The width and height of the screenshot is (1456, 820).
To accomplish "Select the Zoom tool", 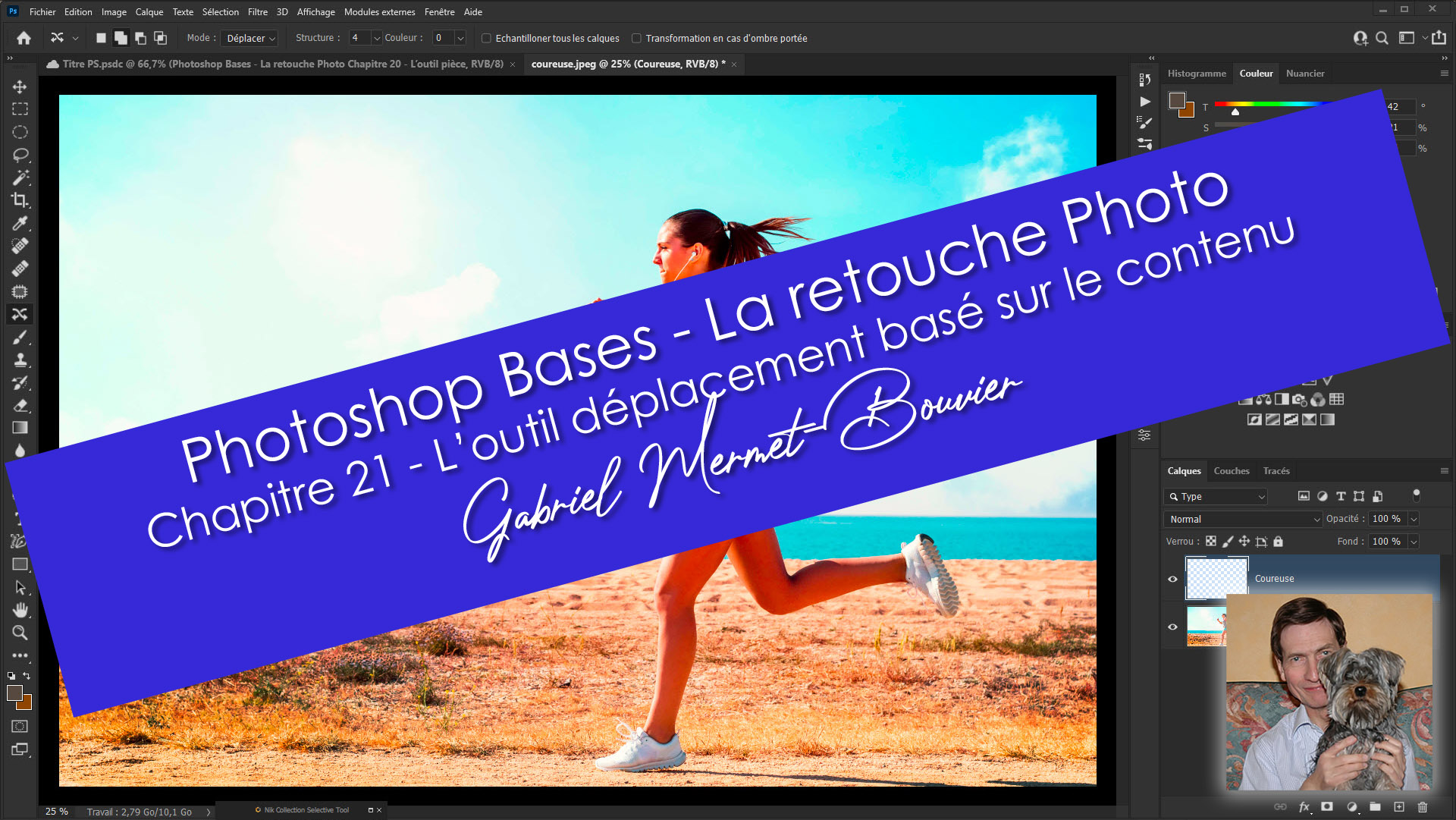I will (x=20, y=633).
